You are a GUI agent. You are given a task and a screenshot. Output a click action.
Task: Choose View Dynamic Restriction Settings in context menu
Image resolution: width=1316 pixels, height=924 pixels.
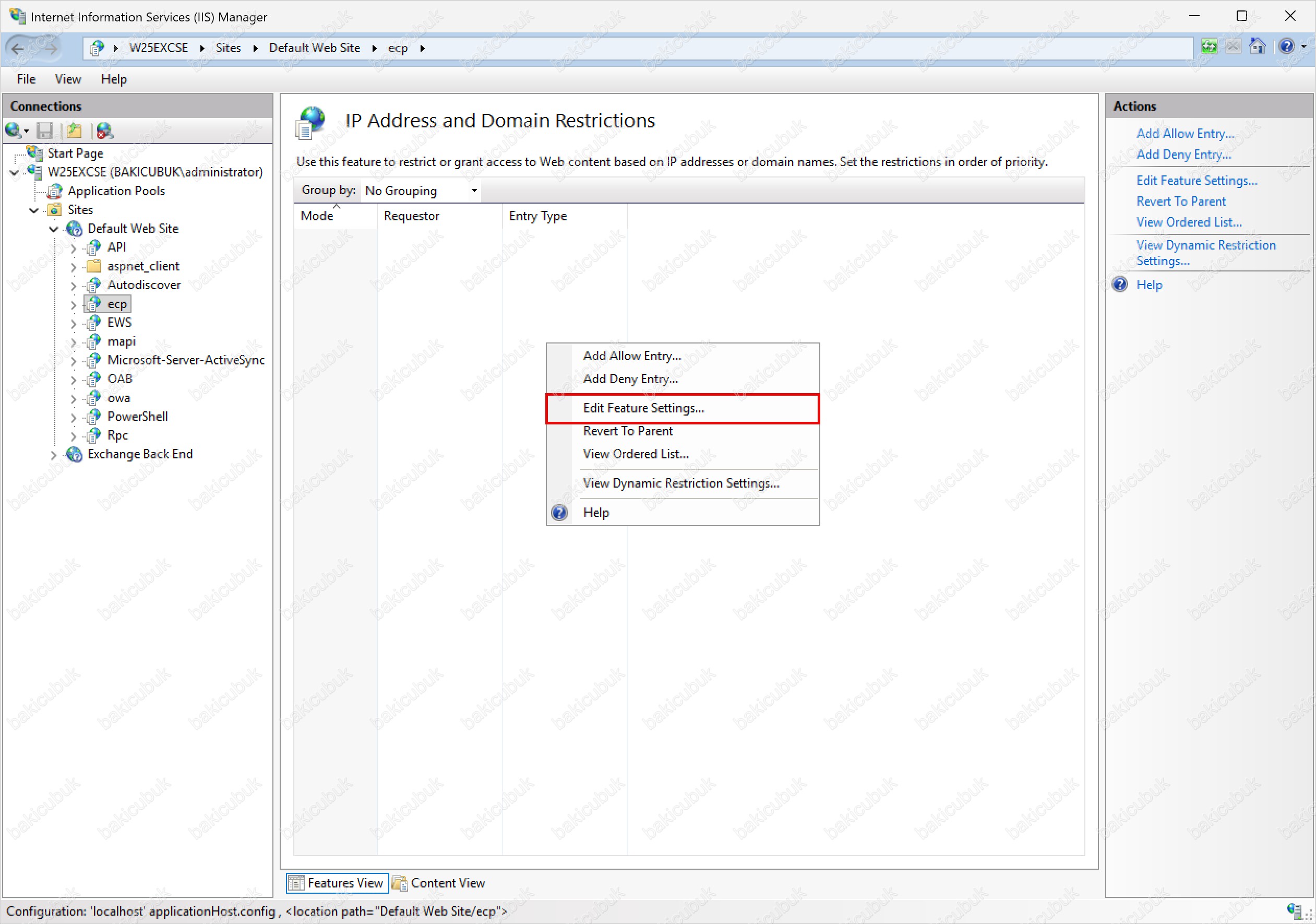pyautogui.click(x=683, y=483)
